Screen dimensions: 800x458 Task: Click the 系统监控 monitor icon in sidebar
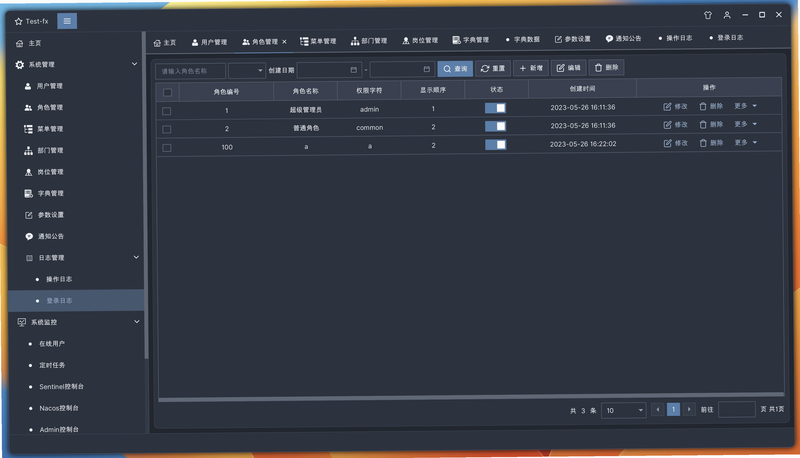click(x=21, y=322)
